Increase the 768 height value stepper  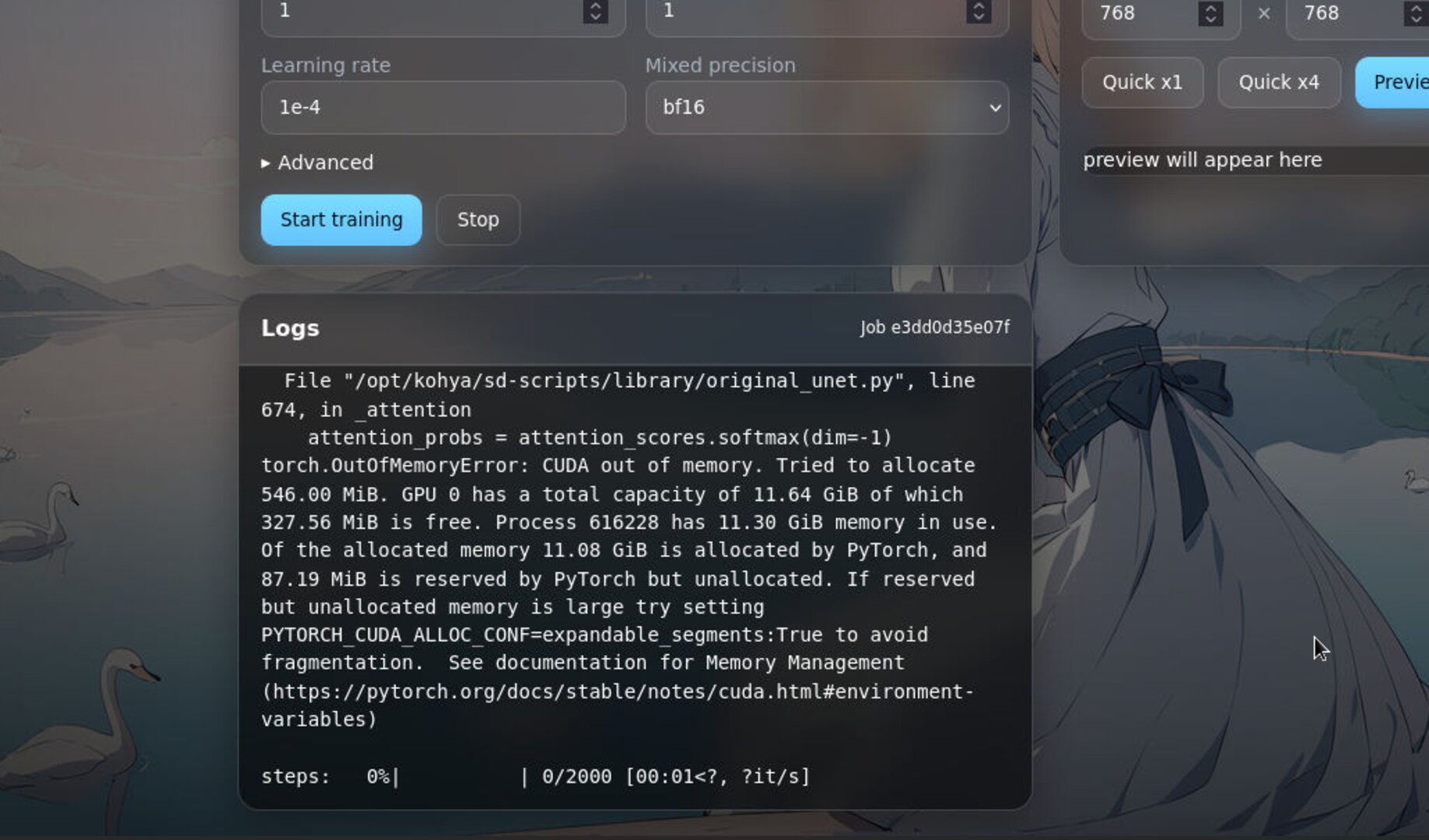[1417, 8]
